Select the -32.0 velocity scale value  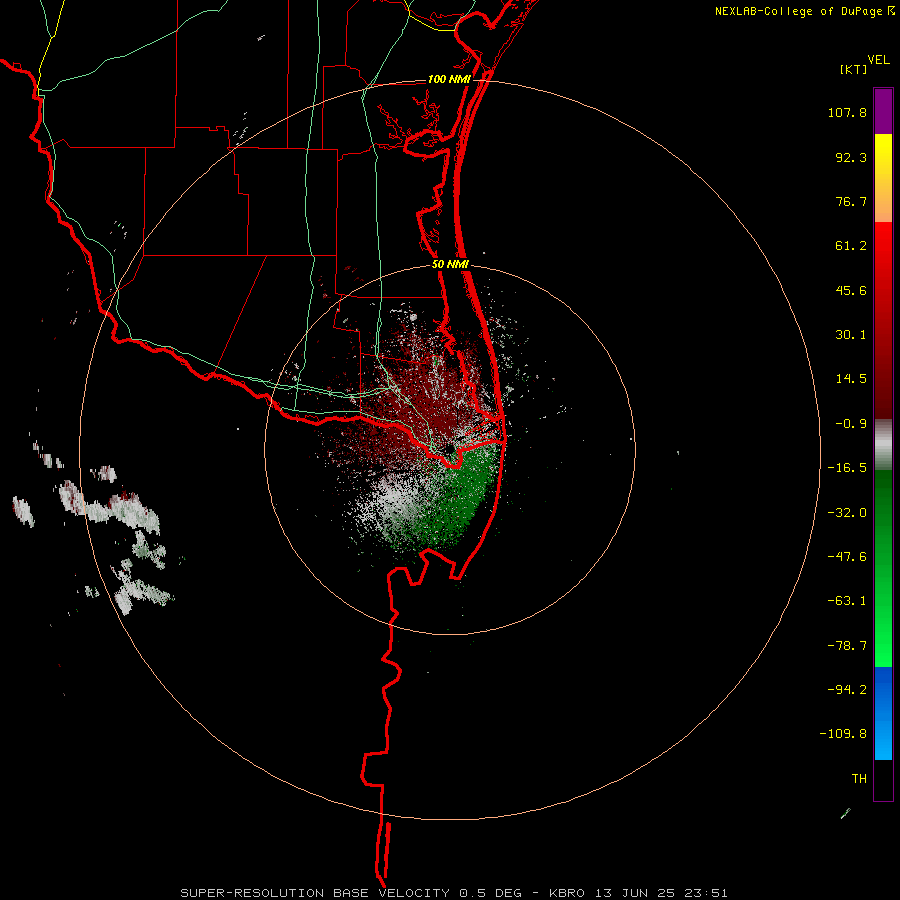tap(847, 513)
